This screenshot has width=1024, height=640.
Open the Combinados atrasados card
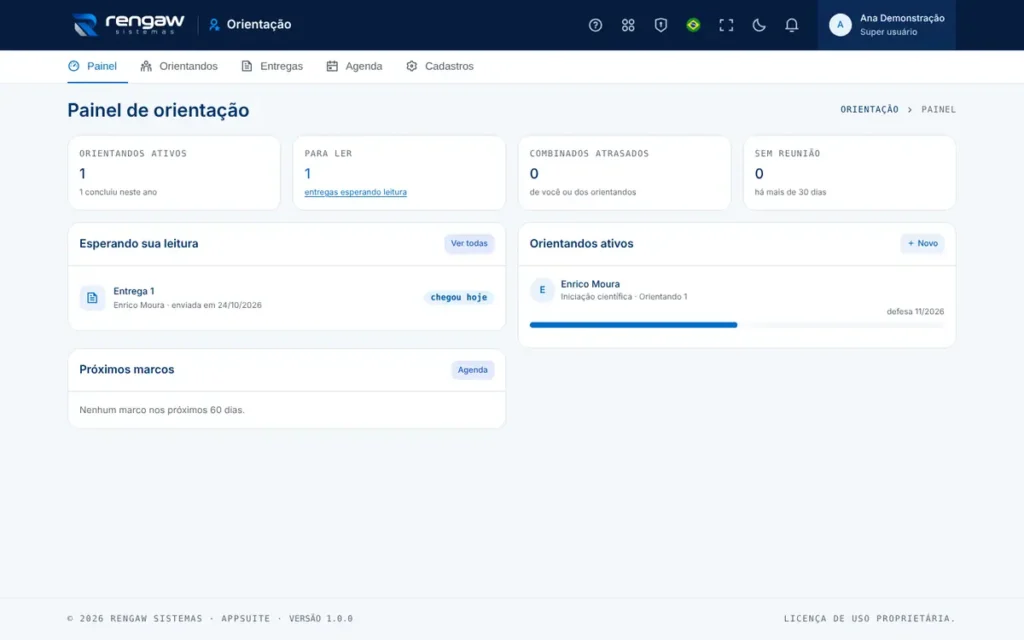[x=624, y=173]
